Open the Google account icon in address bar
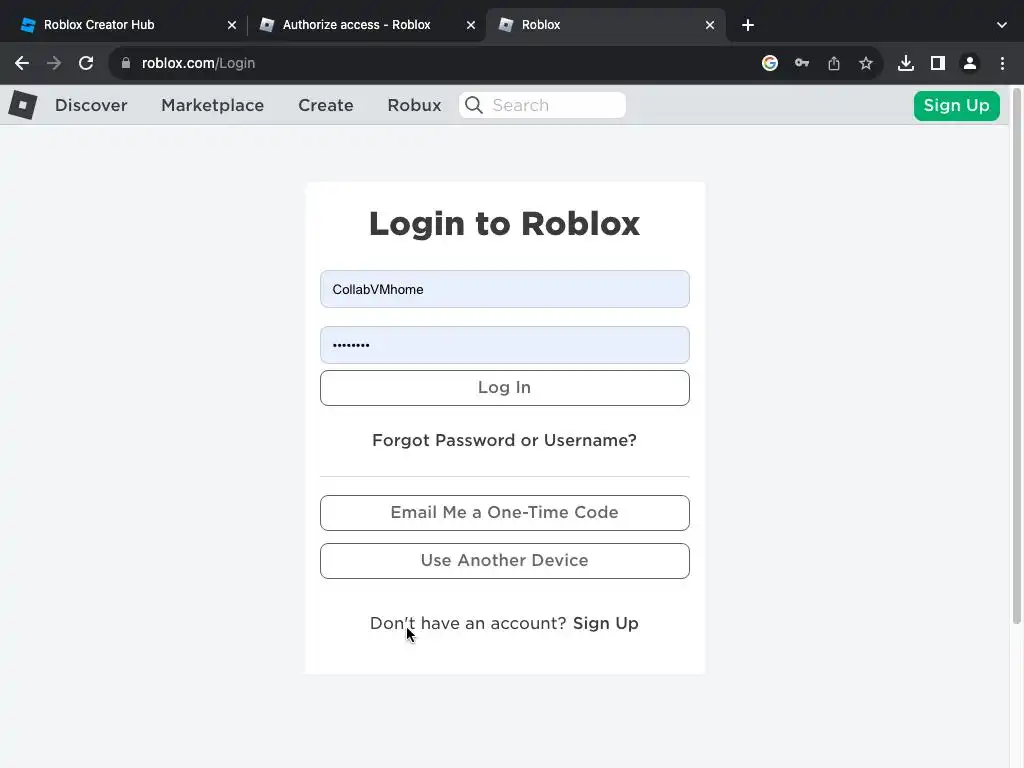1024x768 pixels. (x=770, y=63)
